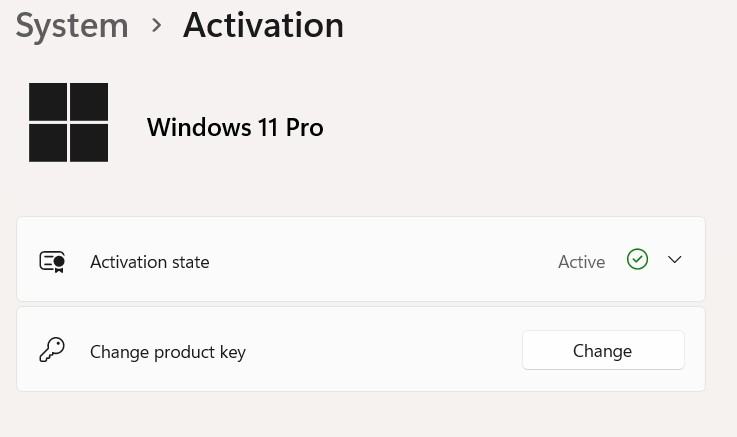737x437 pixels.
Task: Click blank background below the Change product key card
Action: [x=360, y=415]
